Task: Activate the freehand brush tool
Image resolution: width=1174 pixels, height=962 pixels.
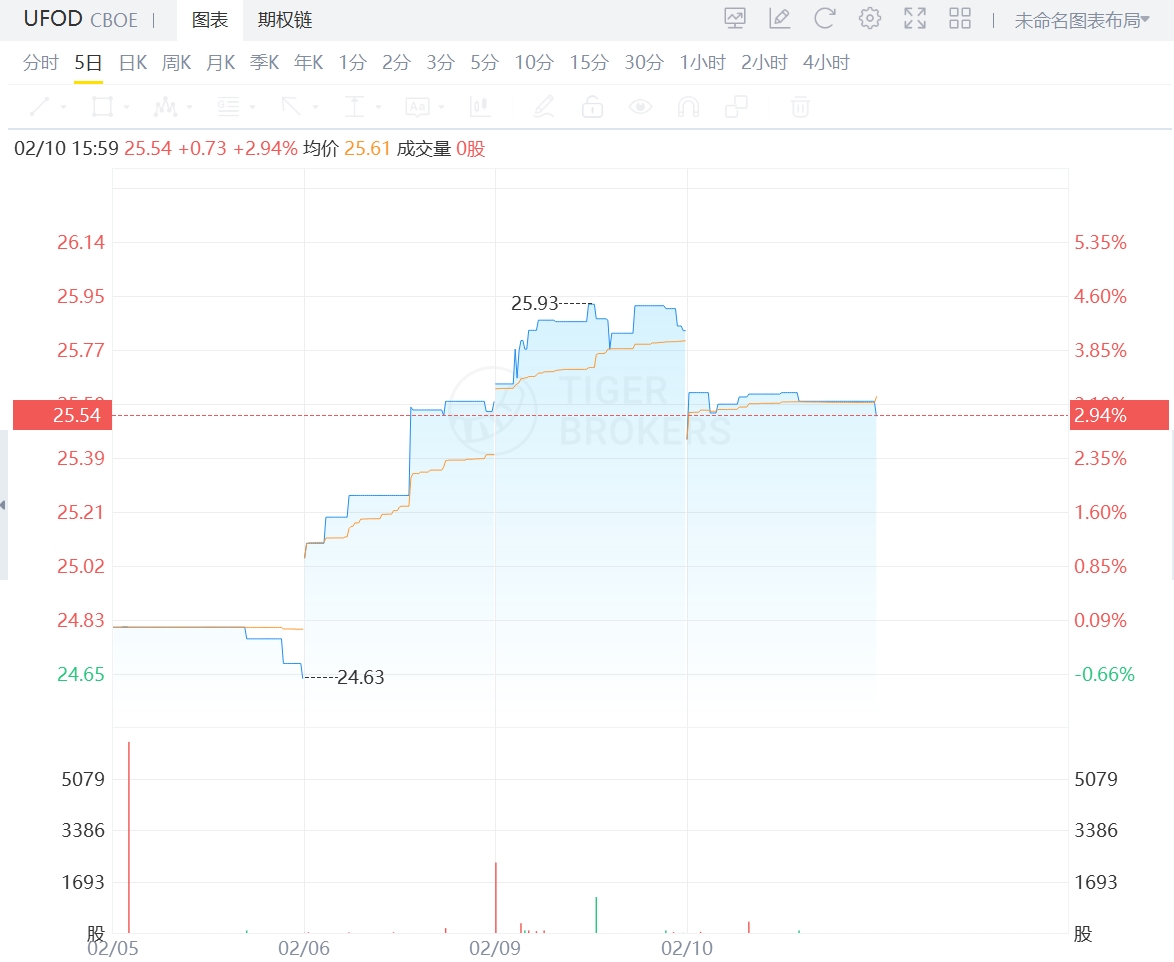Action: pos(544,107)
